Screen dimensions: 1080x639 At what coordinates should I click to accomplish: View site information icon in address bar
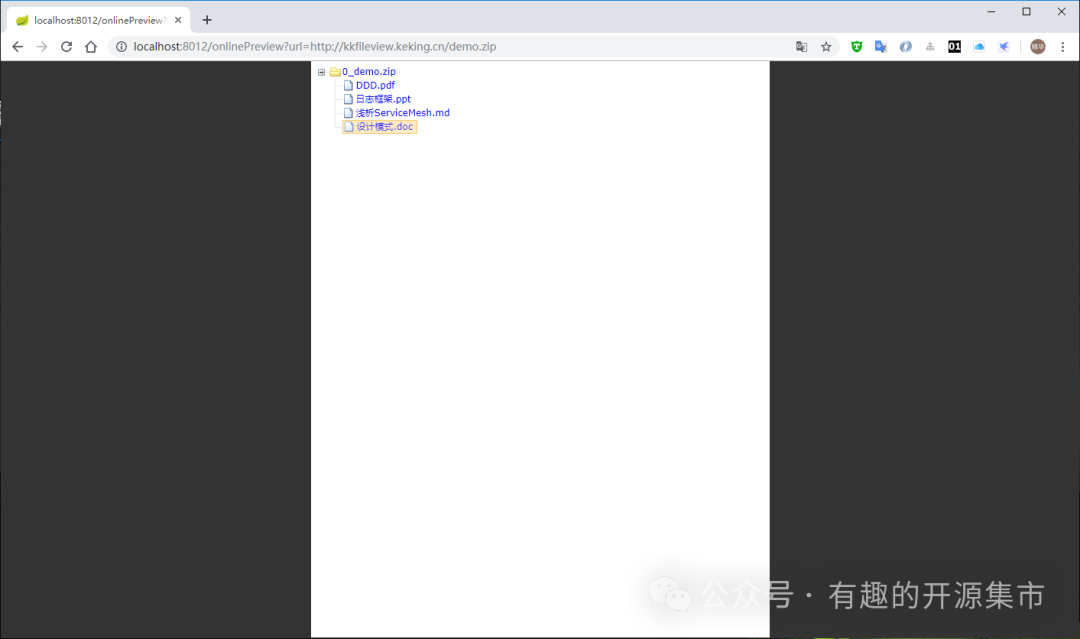tap(121, 47)
